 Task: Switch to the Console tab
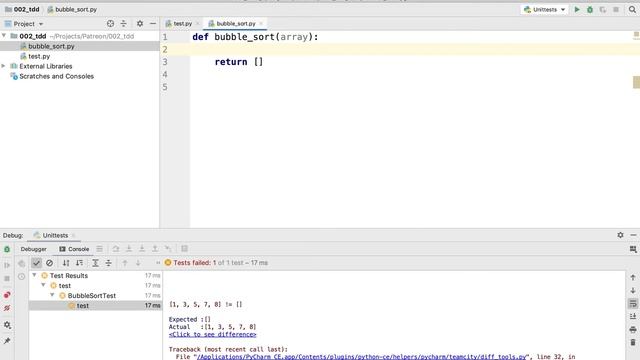click(74, 249)
